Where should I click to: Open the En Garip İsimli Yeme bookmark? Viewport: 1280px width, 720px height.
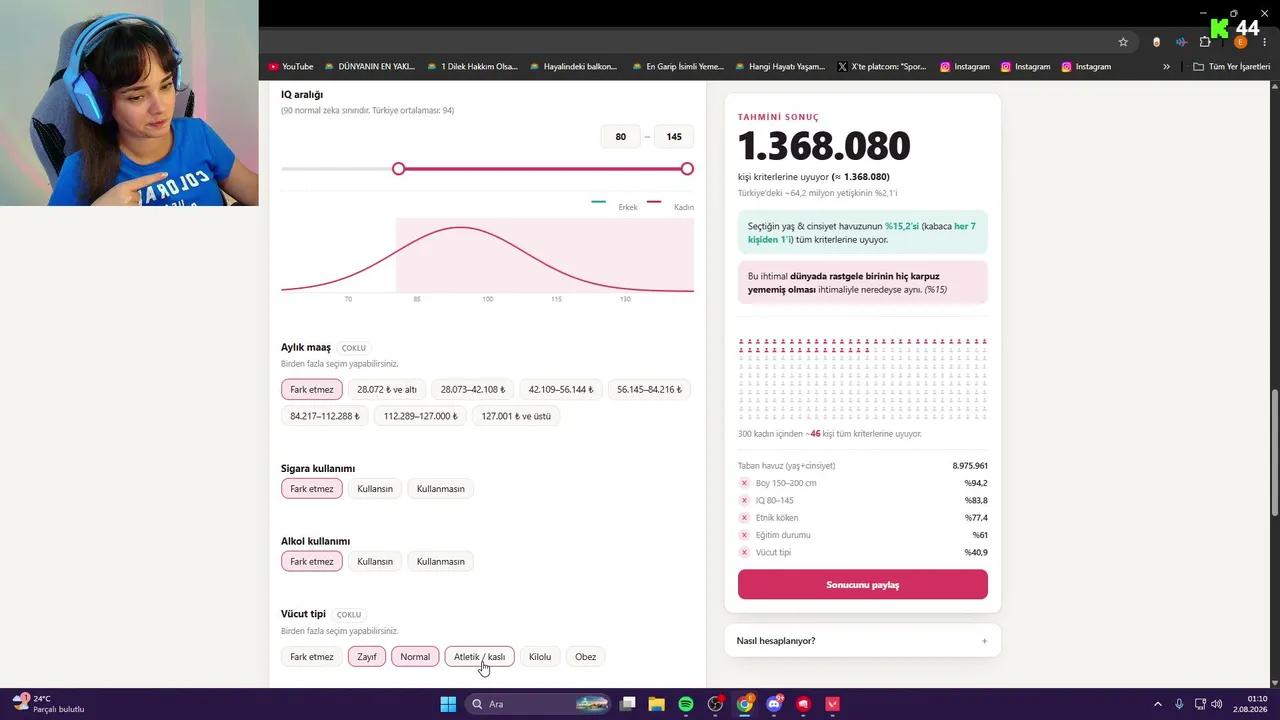coord(678,67)
